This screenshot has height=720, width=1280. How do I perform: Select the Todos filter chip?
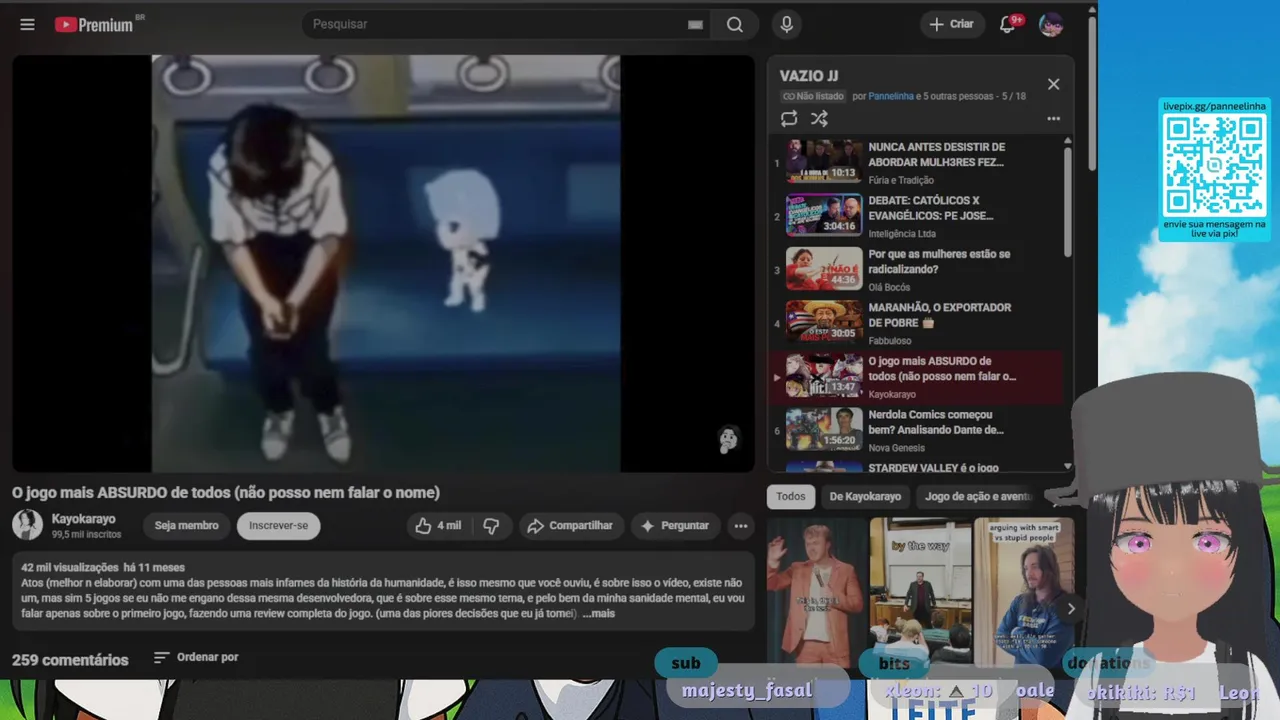[x=790, y=496]
